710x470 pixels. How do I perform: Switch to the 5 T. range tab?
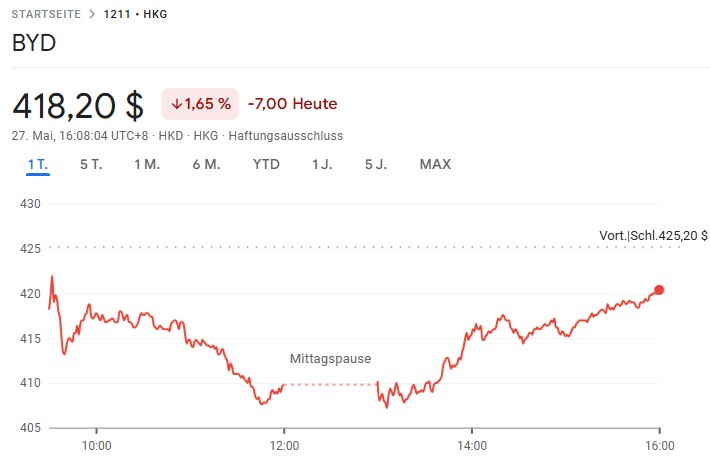[91, 164]
